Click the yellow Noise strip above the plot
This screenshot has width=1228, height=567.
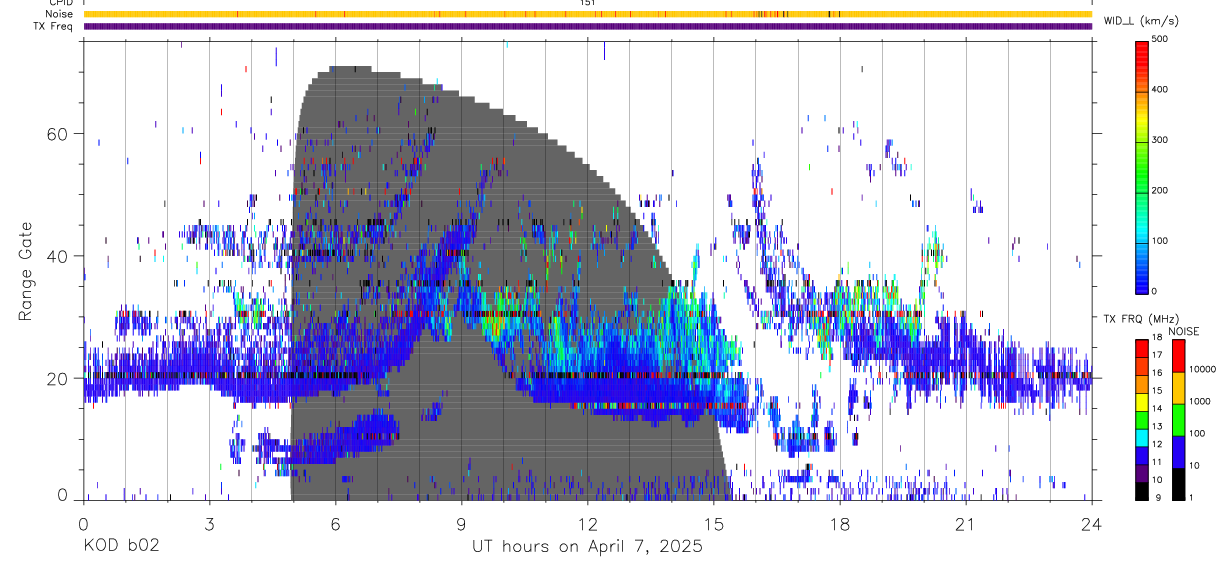[587, 14]
